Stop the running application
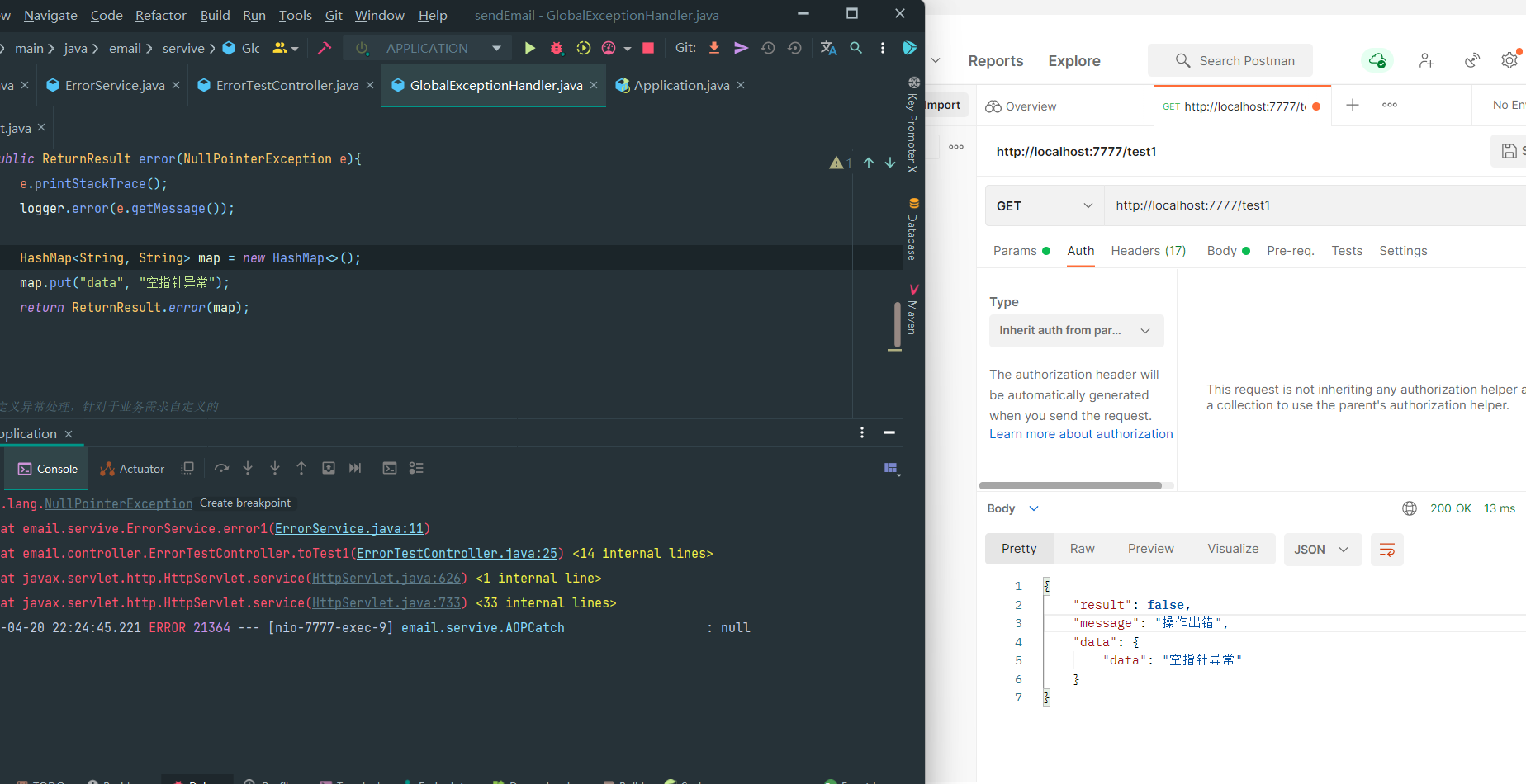 [648, 49]
